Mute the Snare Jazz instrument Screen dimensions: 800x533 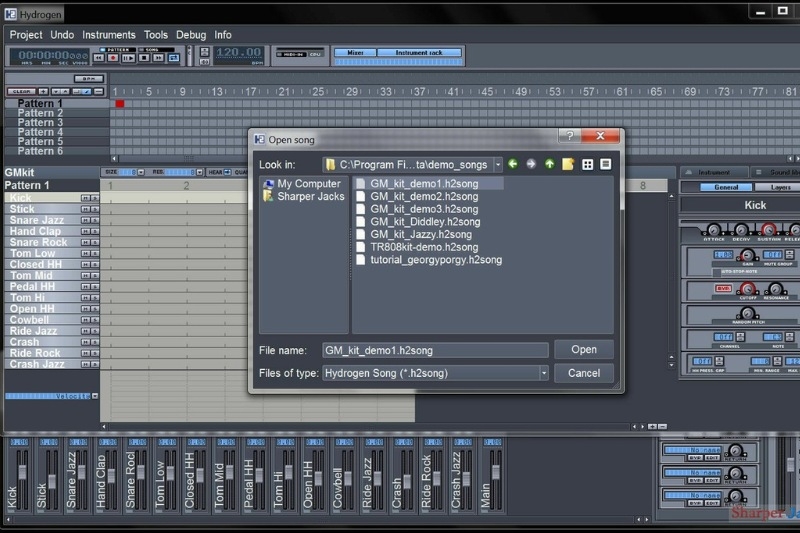tap(85, 220)
